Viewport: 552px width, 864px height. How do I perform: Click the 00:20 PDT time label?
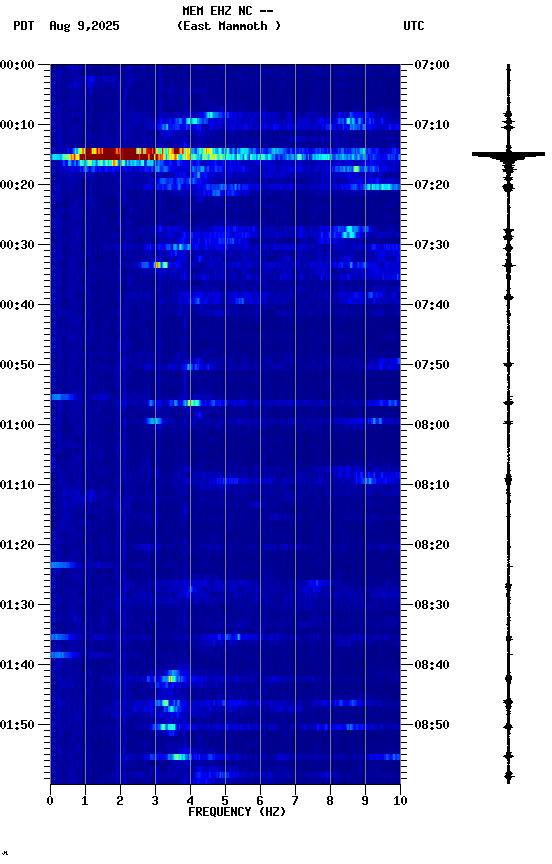point(17,185)
